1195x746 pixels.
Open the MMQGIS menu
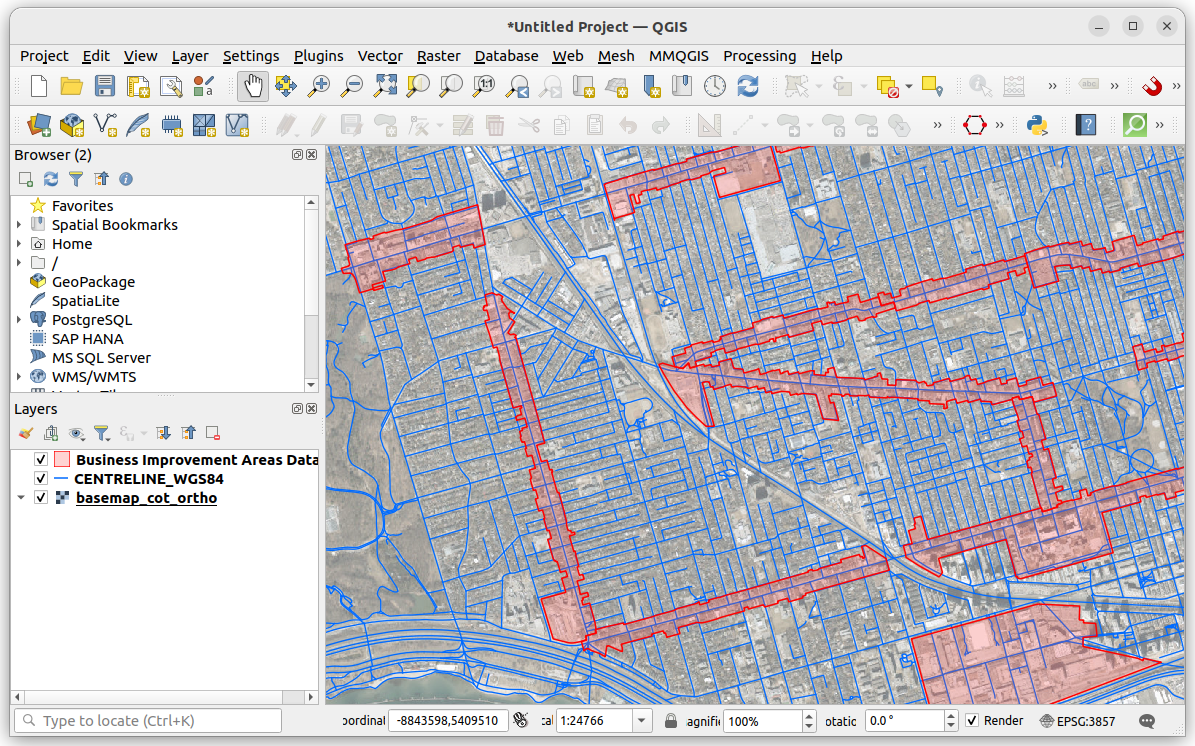[x=679, y=56]
